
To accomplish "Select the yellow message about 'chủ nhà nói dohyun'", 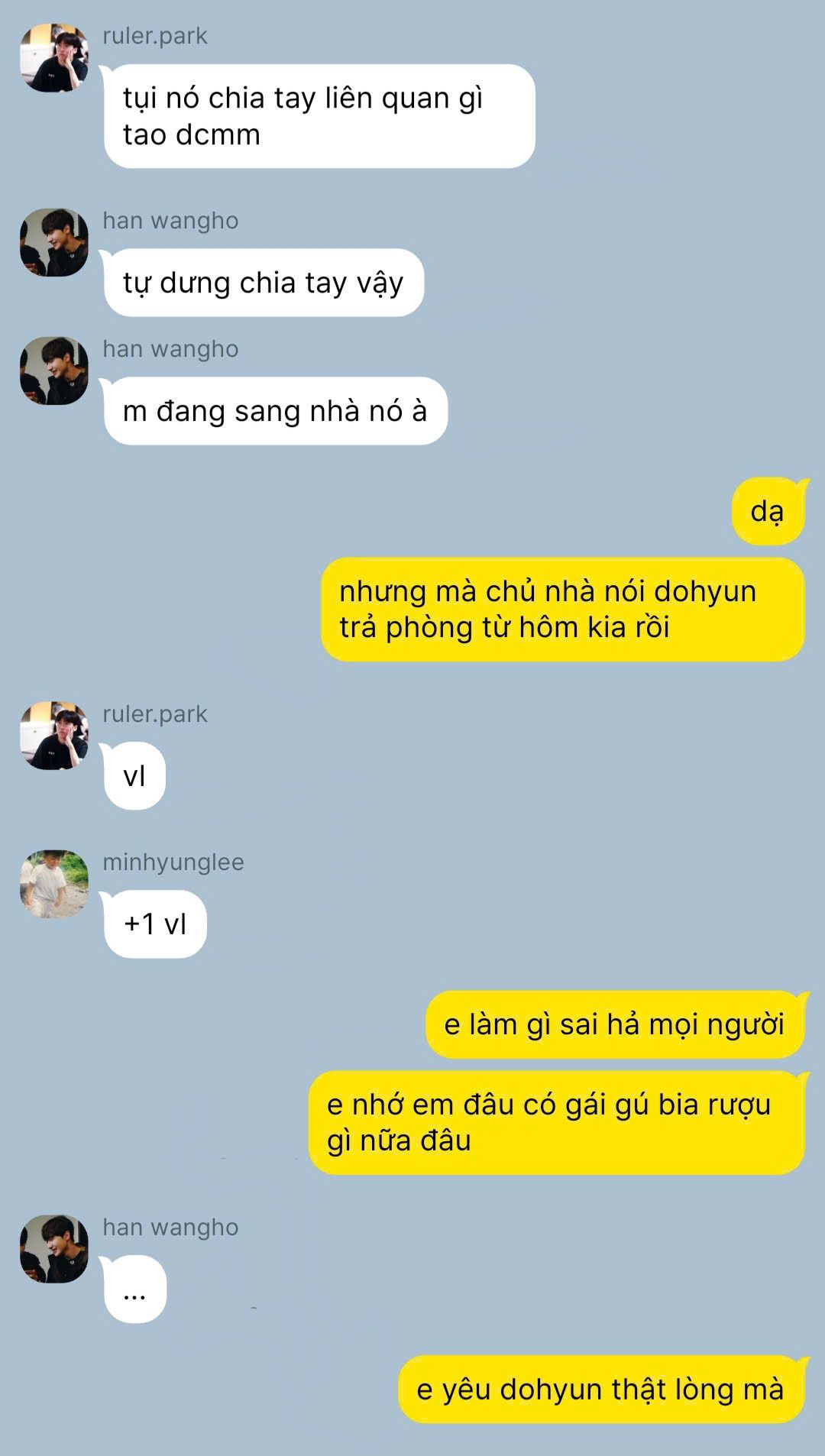I will [x=563, y=610].
